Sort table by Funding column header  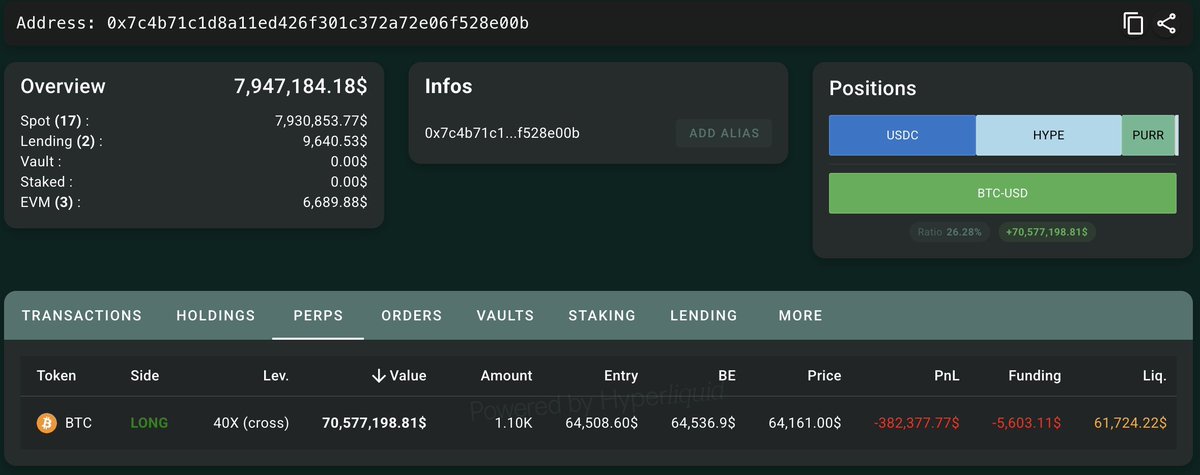click(x=1034, y=376)
